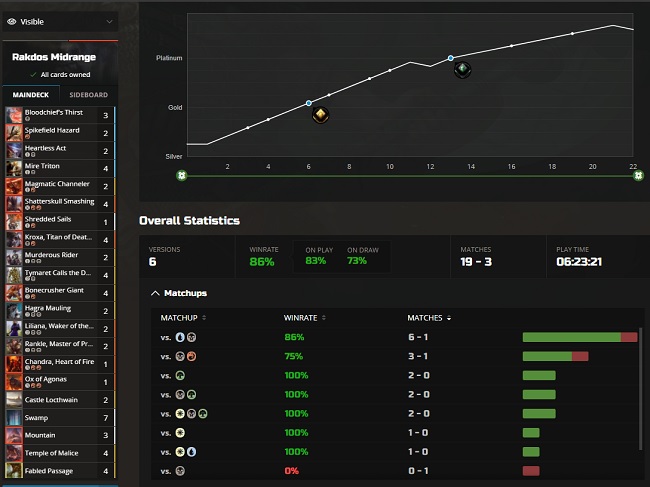Click the Mire Triton card icon

pyautogui.click(x=14, y=167)
